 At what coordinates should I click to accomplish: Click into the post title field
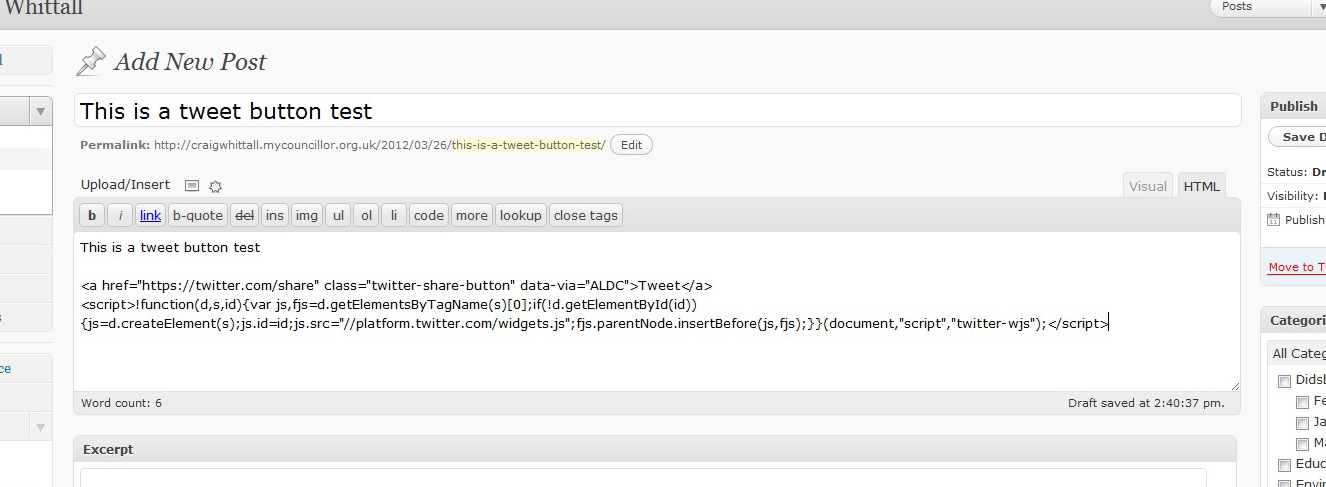pyautogui.click(x=656, y=111)
